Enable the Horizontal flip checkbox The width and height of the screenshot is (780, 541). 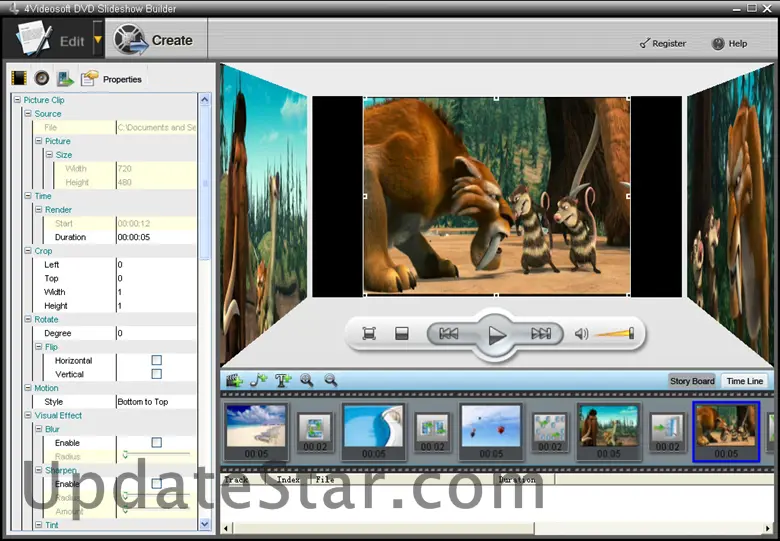(156, 360)
